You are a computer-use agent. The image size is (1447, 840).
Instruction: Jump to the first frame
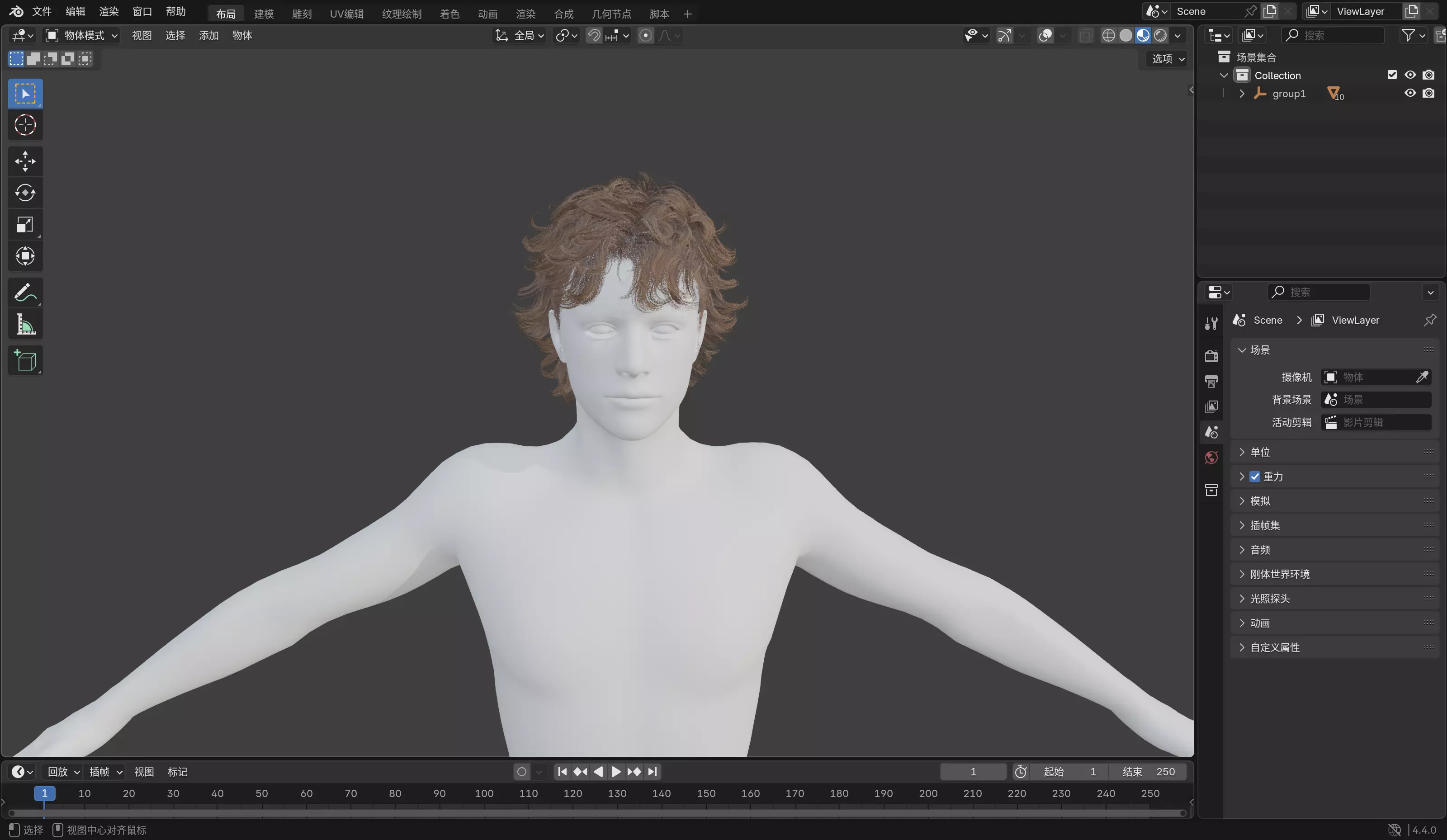click(x=563, y=772)
